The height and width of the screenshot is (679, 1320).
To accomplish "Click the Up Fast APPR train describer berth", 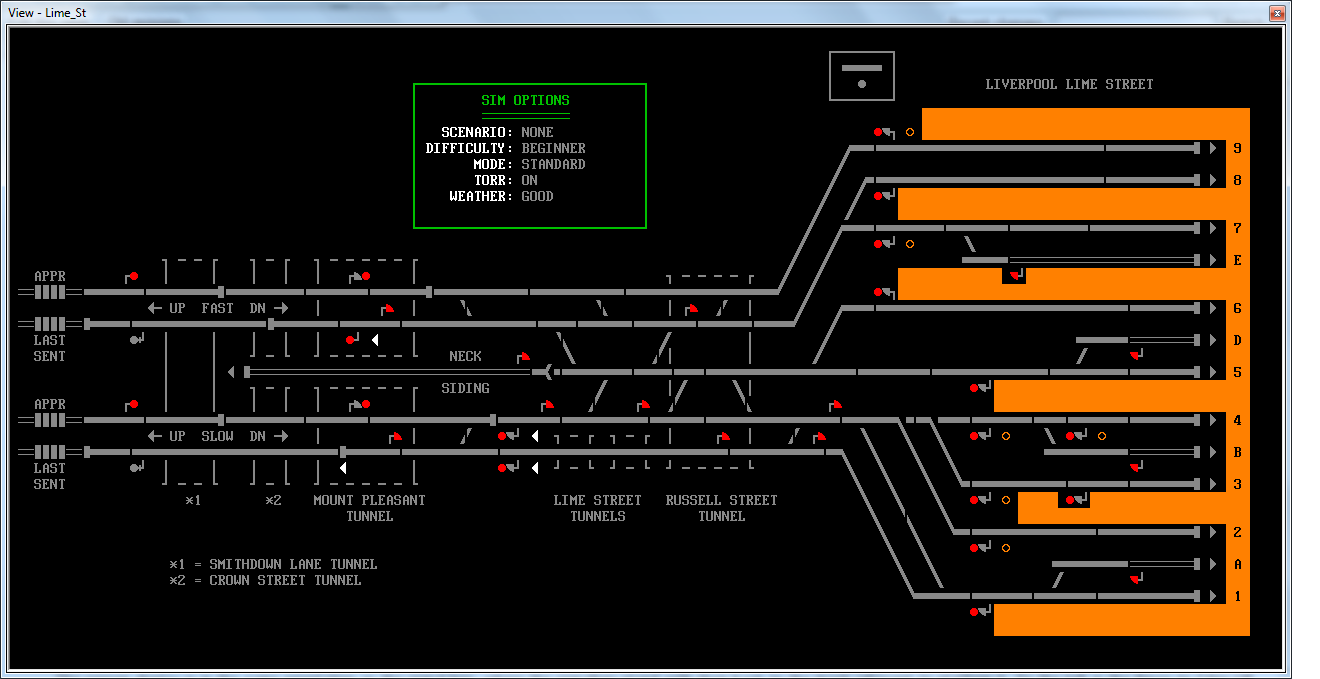I will point(50,292).
